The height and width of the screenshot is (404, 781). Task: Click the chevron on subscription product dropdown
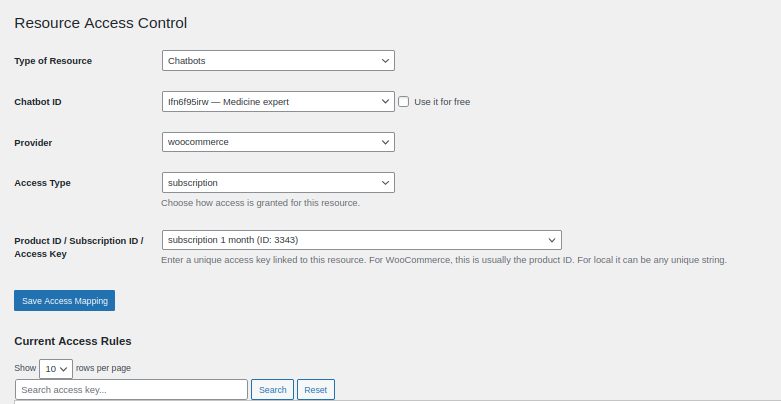552,240
